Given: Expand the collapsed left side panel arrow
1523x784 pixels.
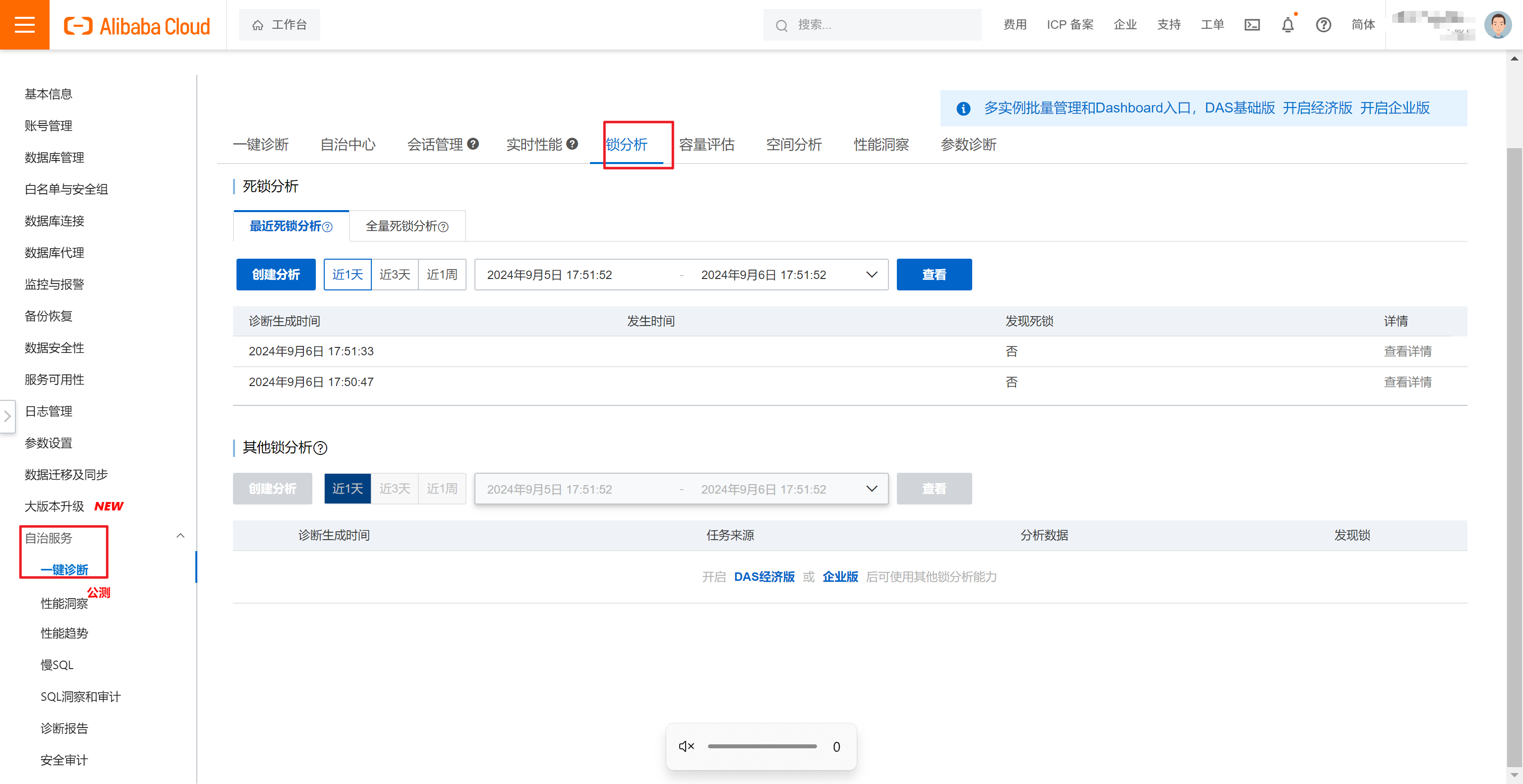Looking at the screenshot, I should [8, 416].
